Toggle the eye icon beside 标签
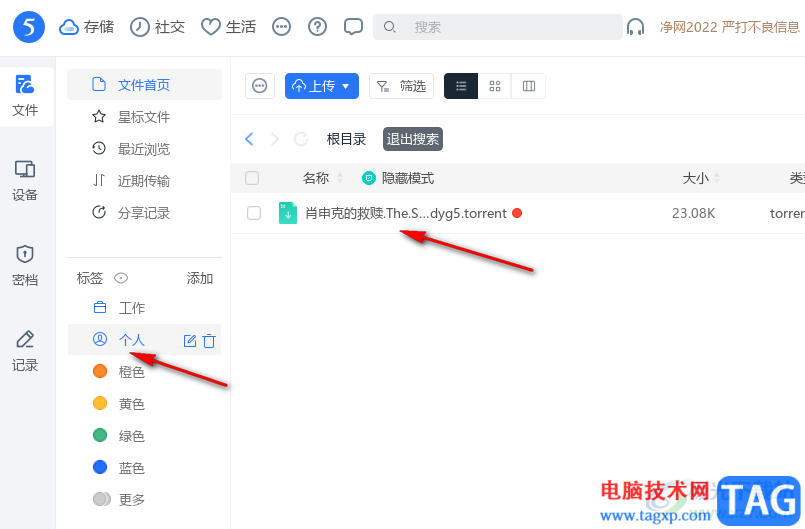This screenshot has width=805, height=529. coord(121,278)
